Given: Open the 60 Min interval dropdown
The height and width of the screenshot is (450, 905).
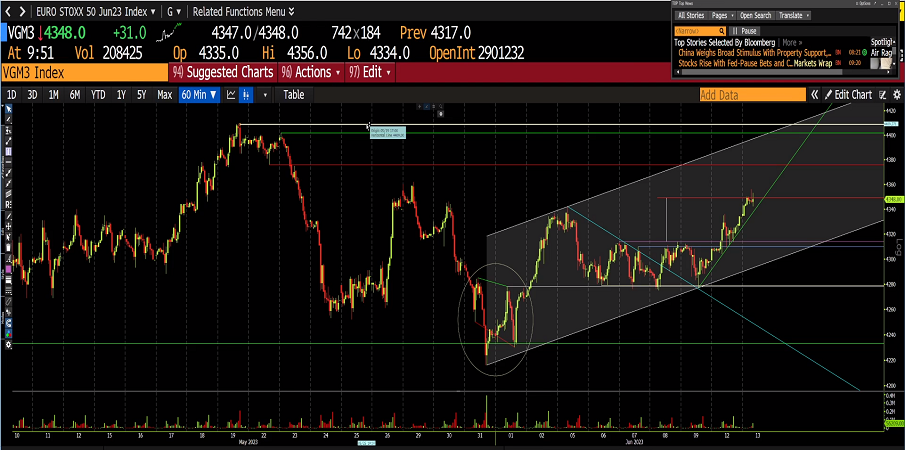Looking at the screenshot, I should tap(199, 95).
